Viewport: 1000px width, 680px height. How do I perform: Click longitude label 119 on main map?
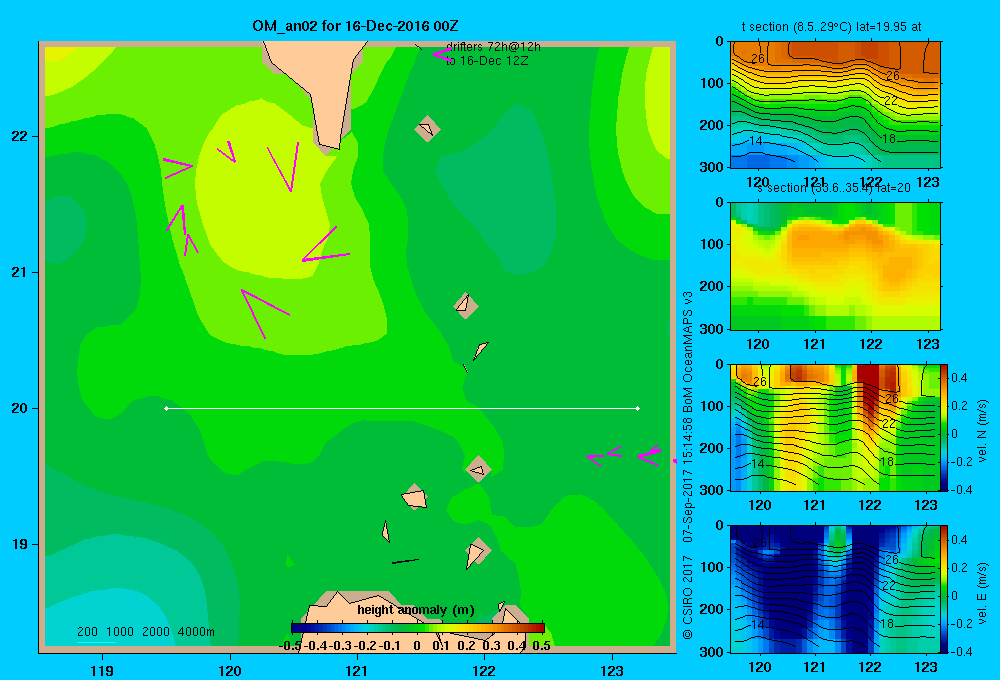[102, 670]
